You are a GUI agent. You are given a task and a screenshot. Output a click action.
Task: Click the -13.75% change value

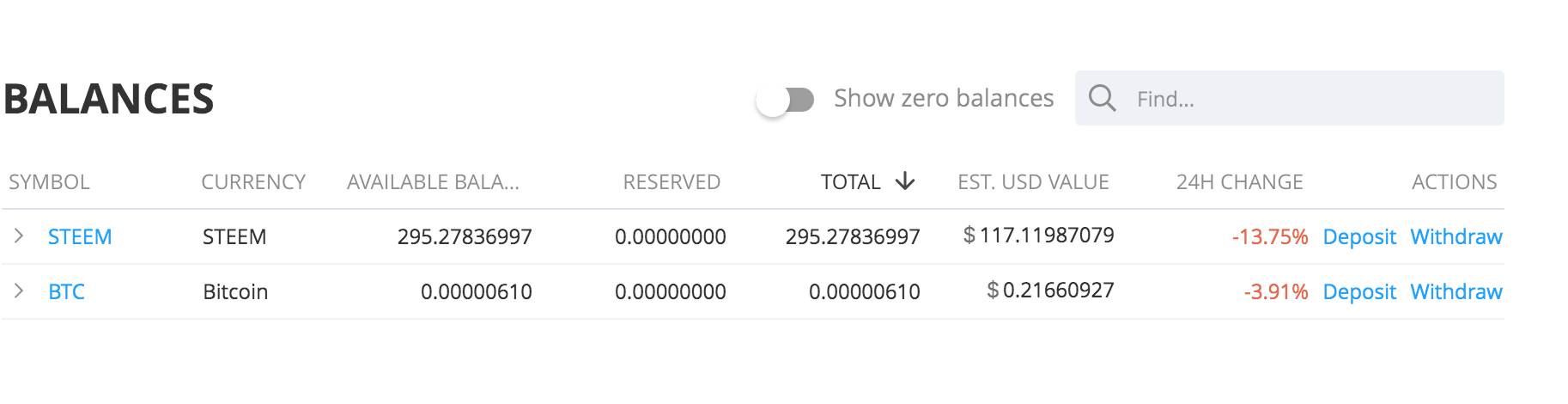click(x=1270, y=236)
